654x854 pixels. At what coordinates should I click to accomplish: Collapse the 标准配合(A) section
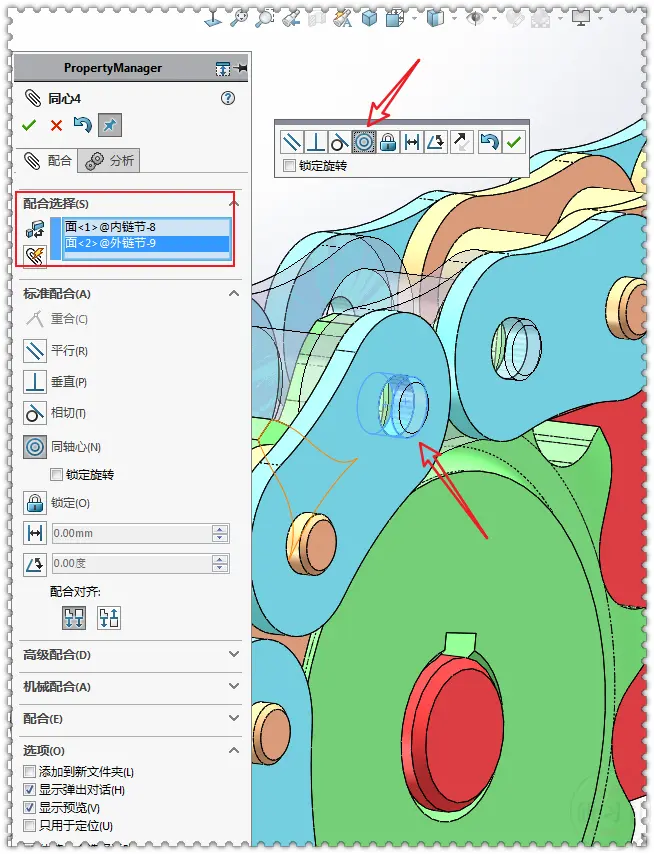234,294
